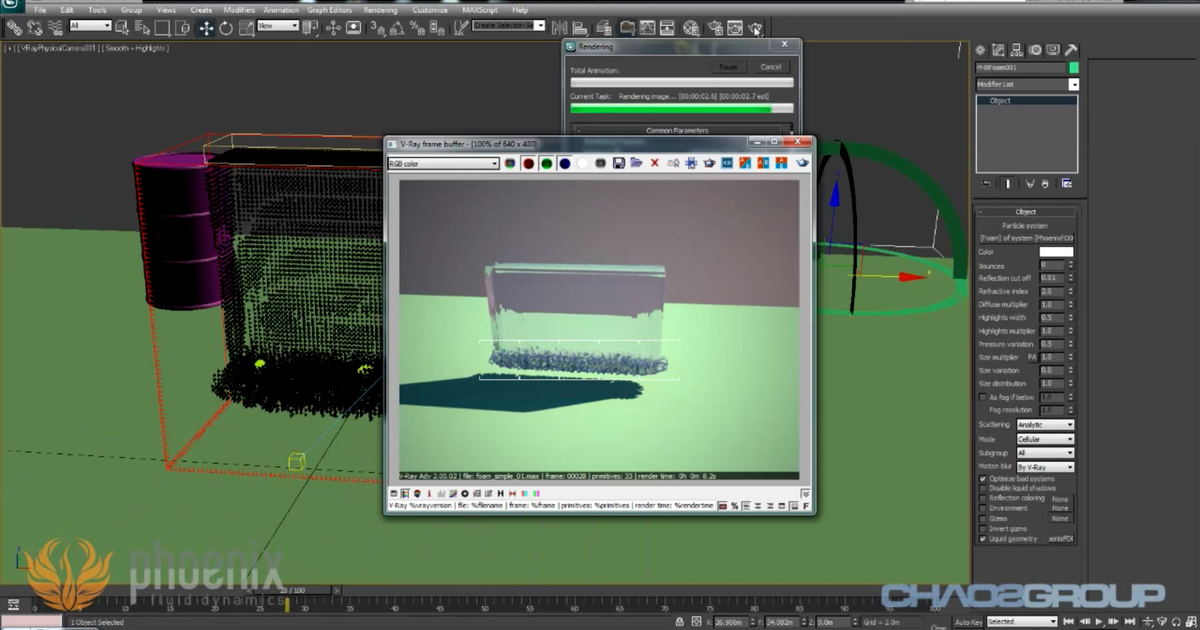The height and width of the screenshot is (630, 1200).
Task: Switch to red channel in frame buffer
Action: pyautogui.click(x=528, y=163)
